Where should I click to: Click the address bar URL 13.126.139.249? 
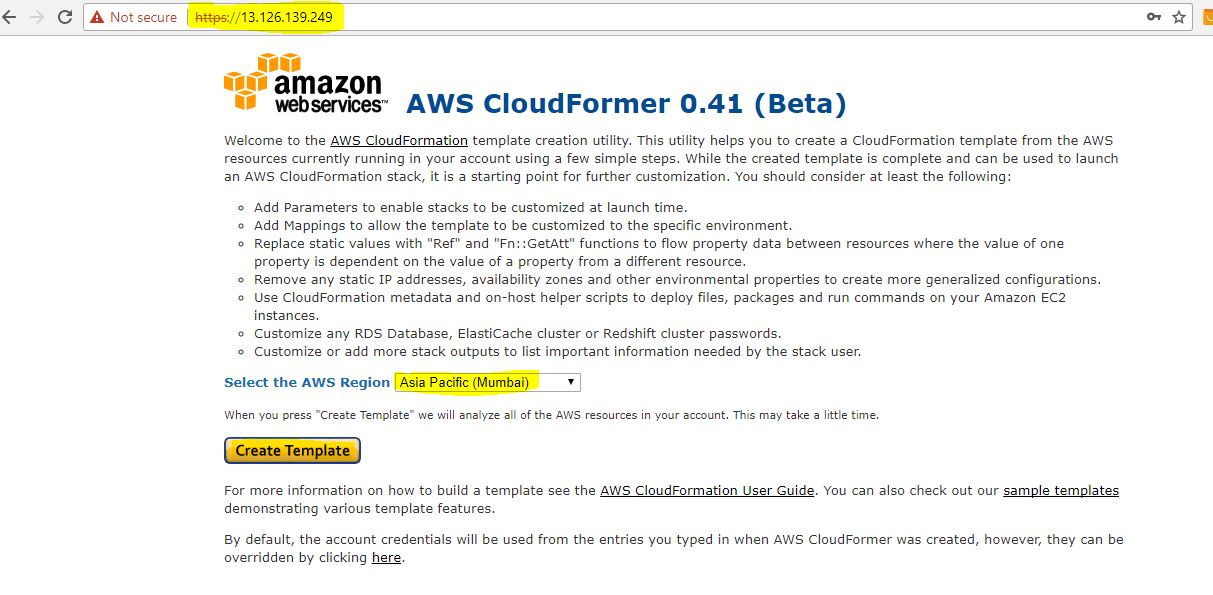[x=287, y=17]
